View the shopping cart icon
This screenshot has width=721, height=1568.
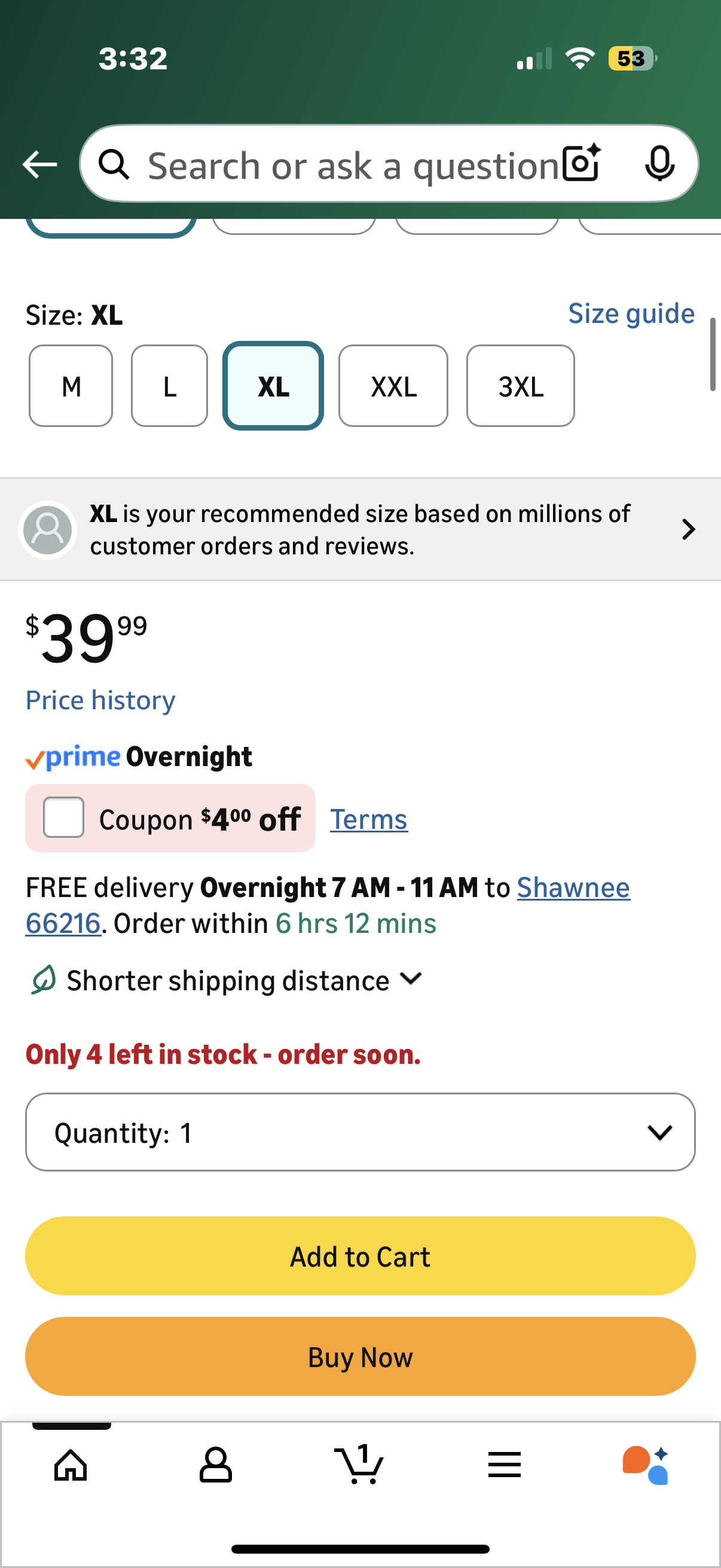pos(360,1465)
